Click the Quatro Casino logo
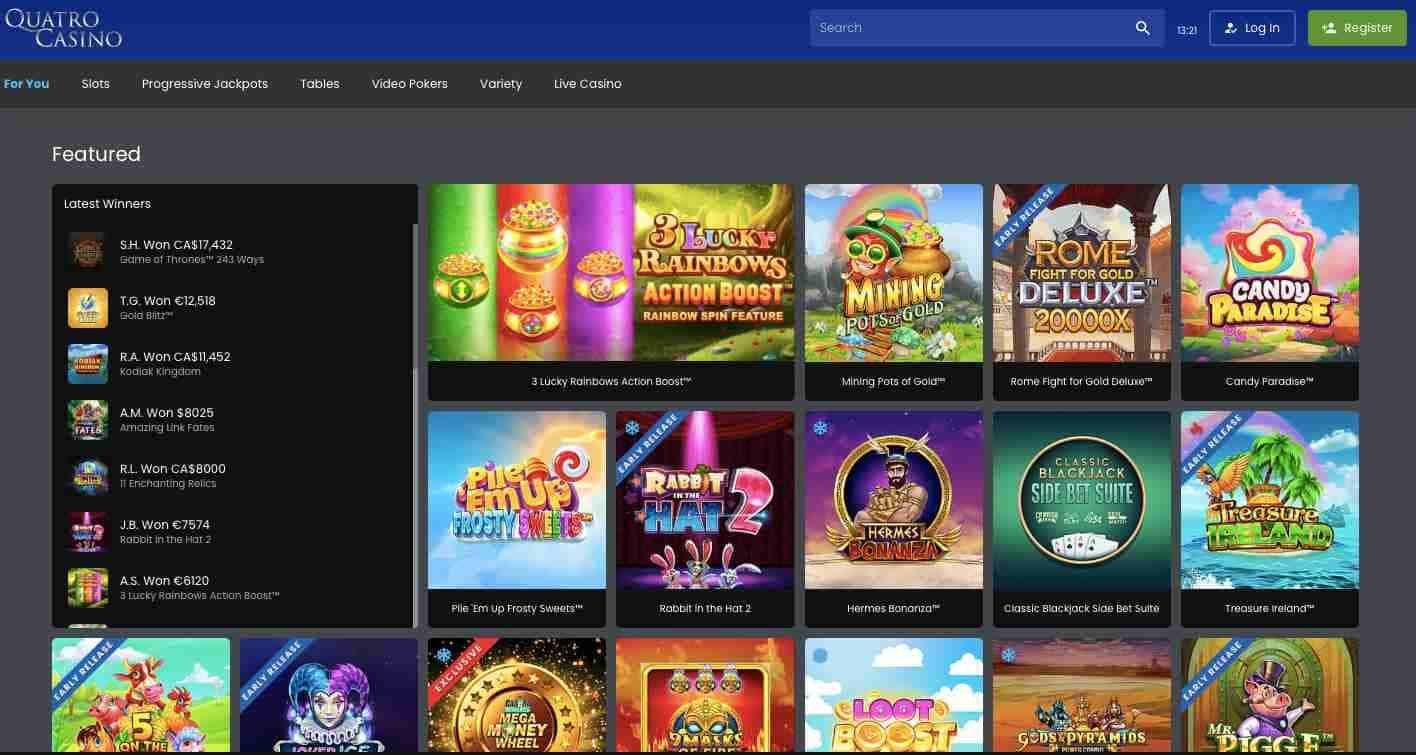 [x=64, y=28]
